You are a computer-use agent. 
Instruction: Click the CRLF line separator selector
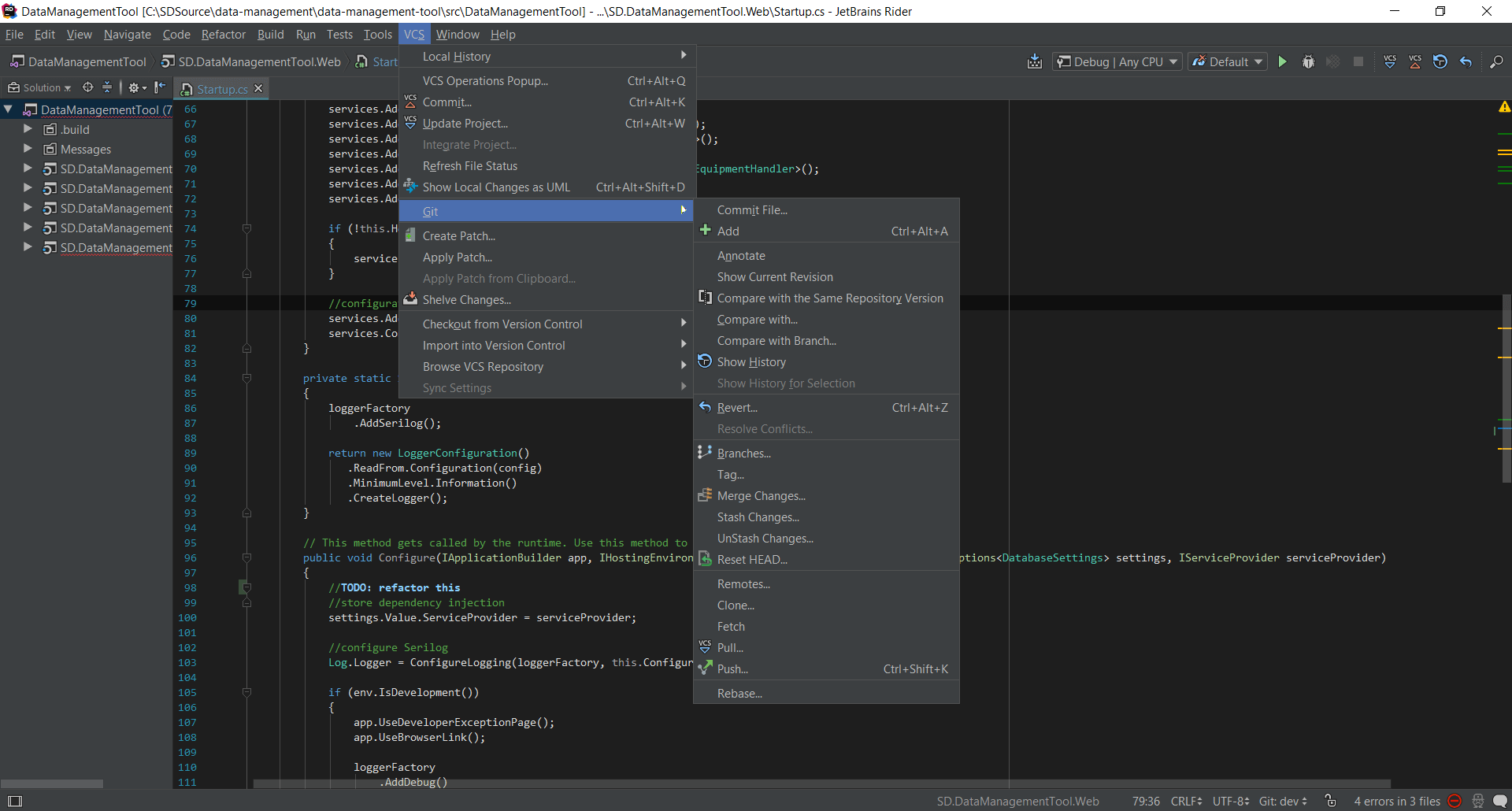[x=1186, y=801]
